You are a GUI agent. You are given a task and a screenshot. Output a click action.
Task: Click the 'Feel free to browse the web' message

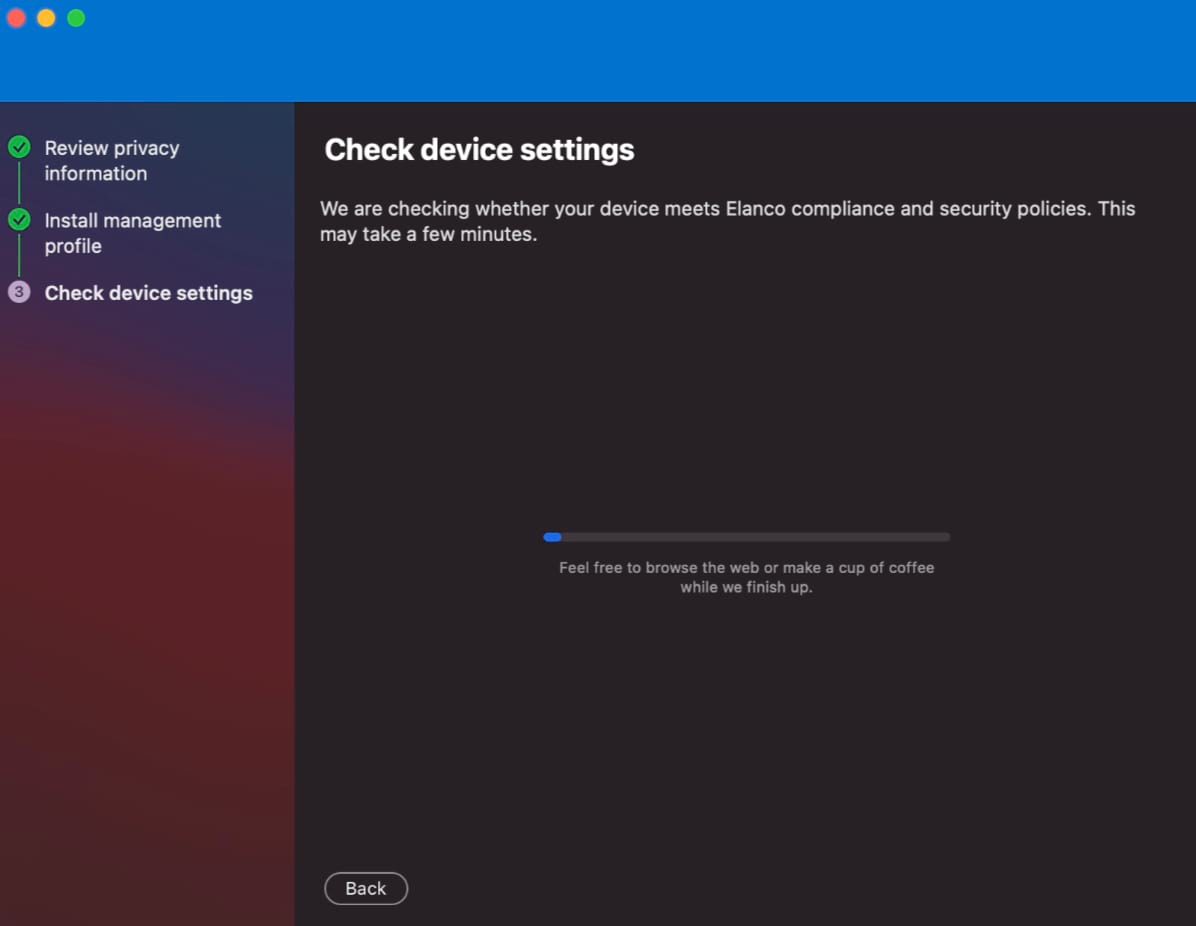click(x=746, y=577)
